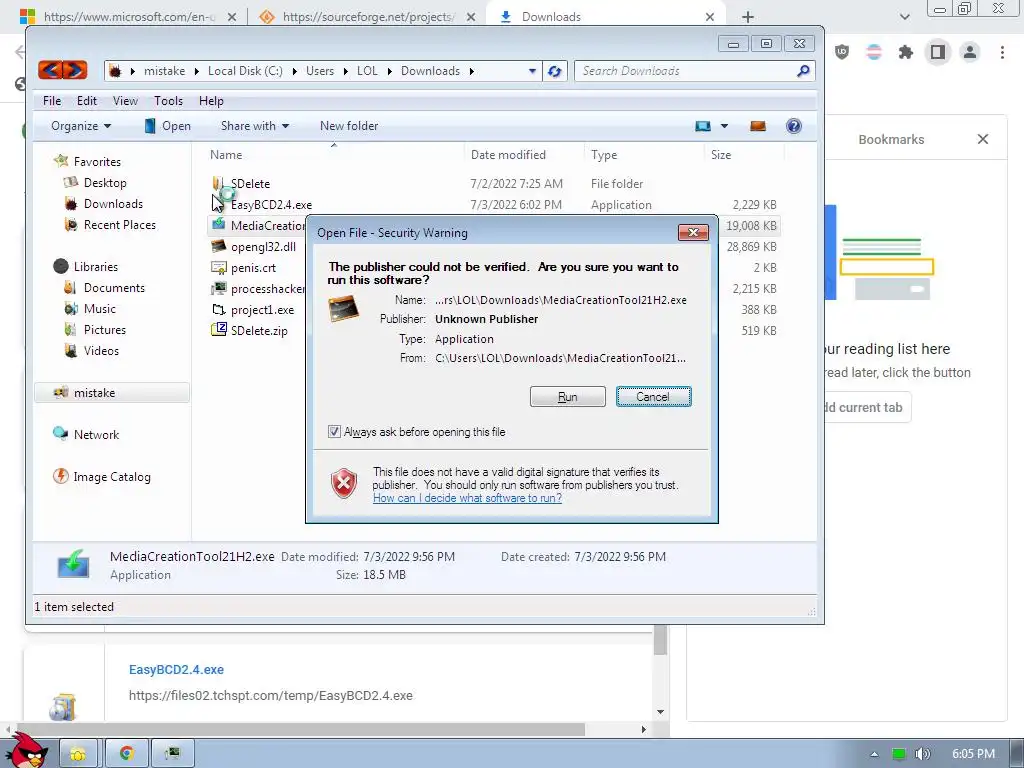Toggle the preview pane icon
This screenshot has width=1024, height=768.
(x=758, y=126)
